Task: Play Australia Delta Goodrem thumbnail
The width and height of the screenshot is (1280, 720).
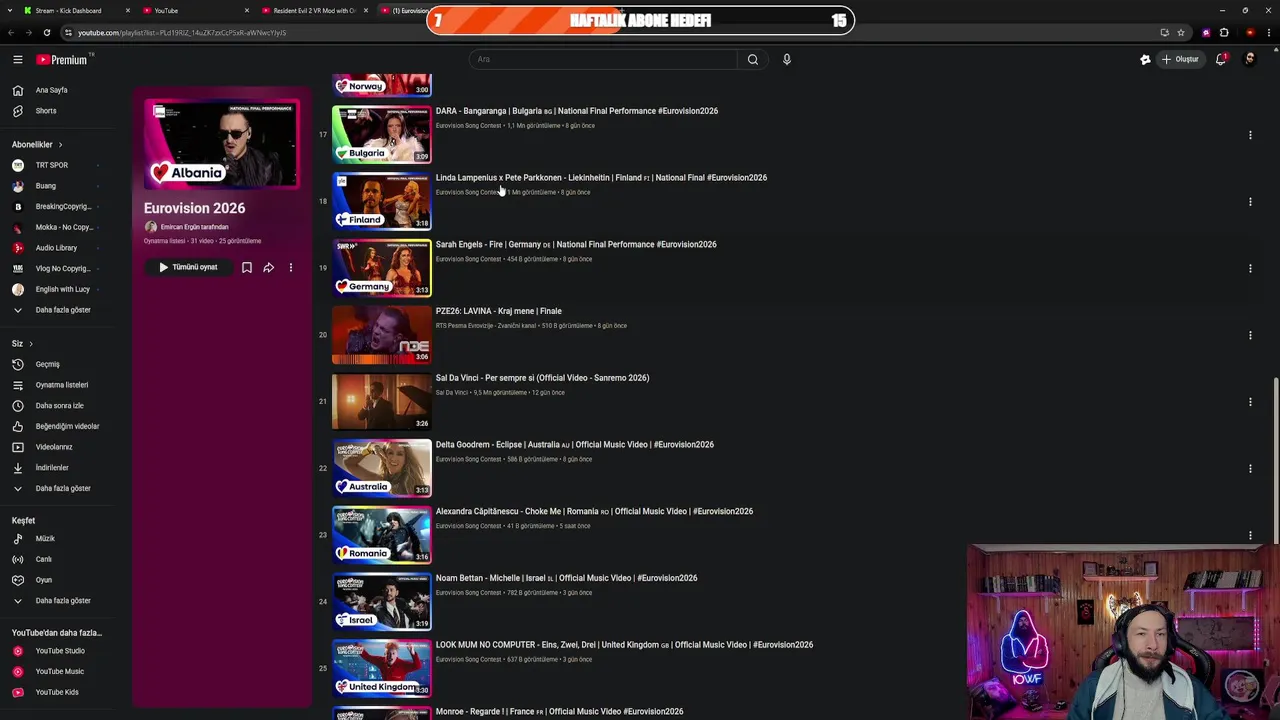Action: [381, 468]
